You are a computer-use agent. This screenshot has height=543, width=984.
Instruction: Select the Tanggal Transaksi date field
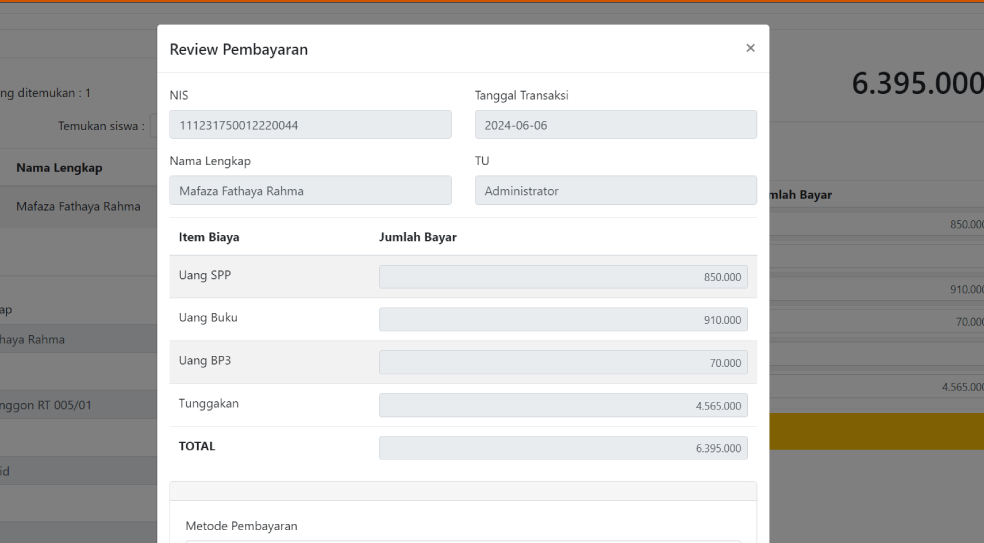point(615,125)
